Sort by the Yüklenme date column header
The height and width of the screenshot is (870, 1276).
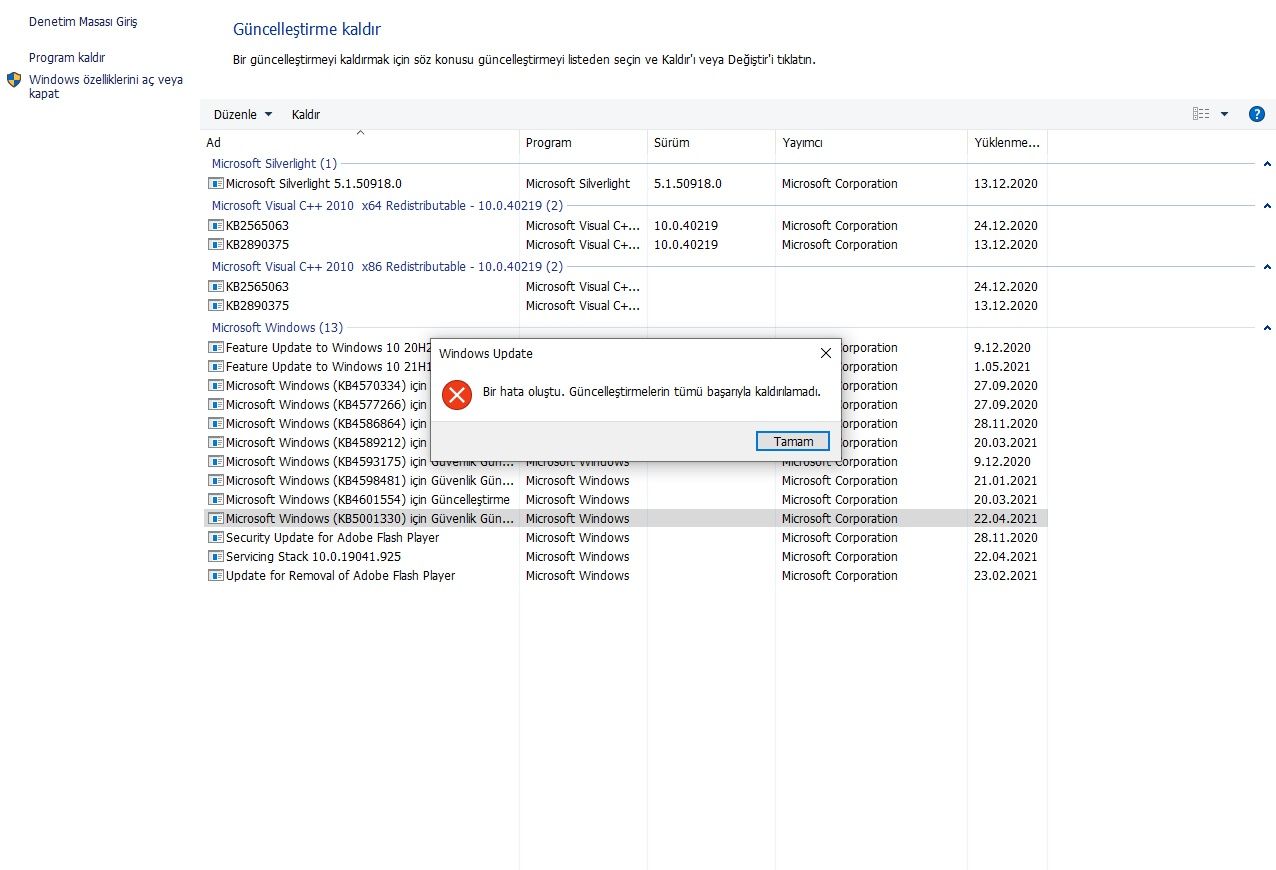pos(1007,143)
